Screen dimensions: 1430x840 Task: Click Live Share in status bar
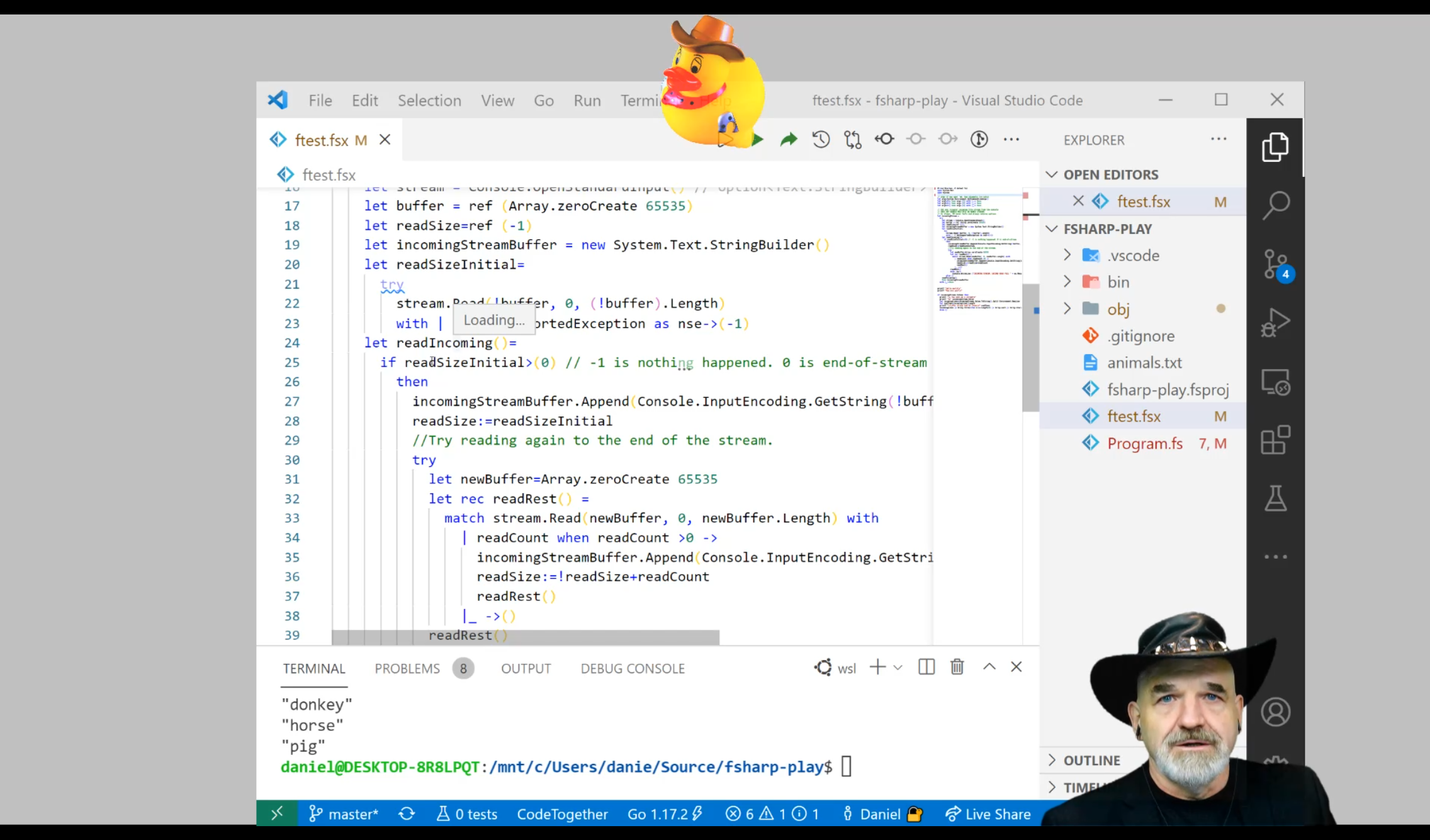point(988,814)
